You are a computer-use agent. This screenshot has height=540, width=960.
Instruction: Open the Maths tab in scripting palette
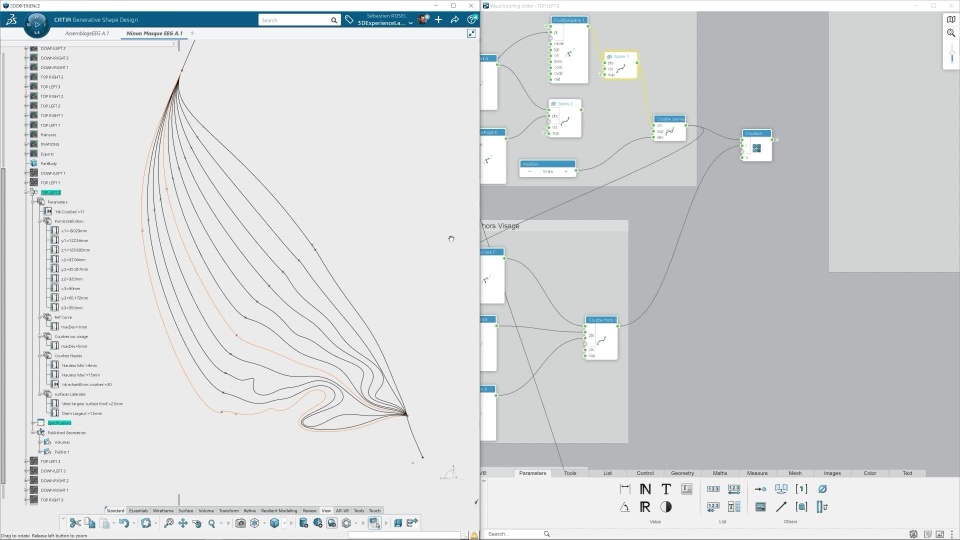pyautogui.click(x=719, y=473)
